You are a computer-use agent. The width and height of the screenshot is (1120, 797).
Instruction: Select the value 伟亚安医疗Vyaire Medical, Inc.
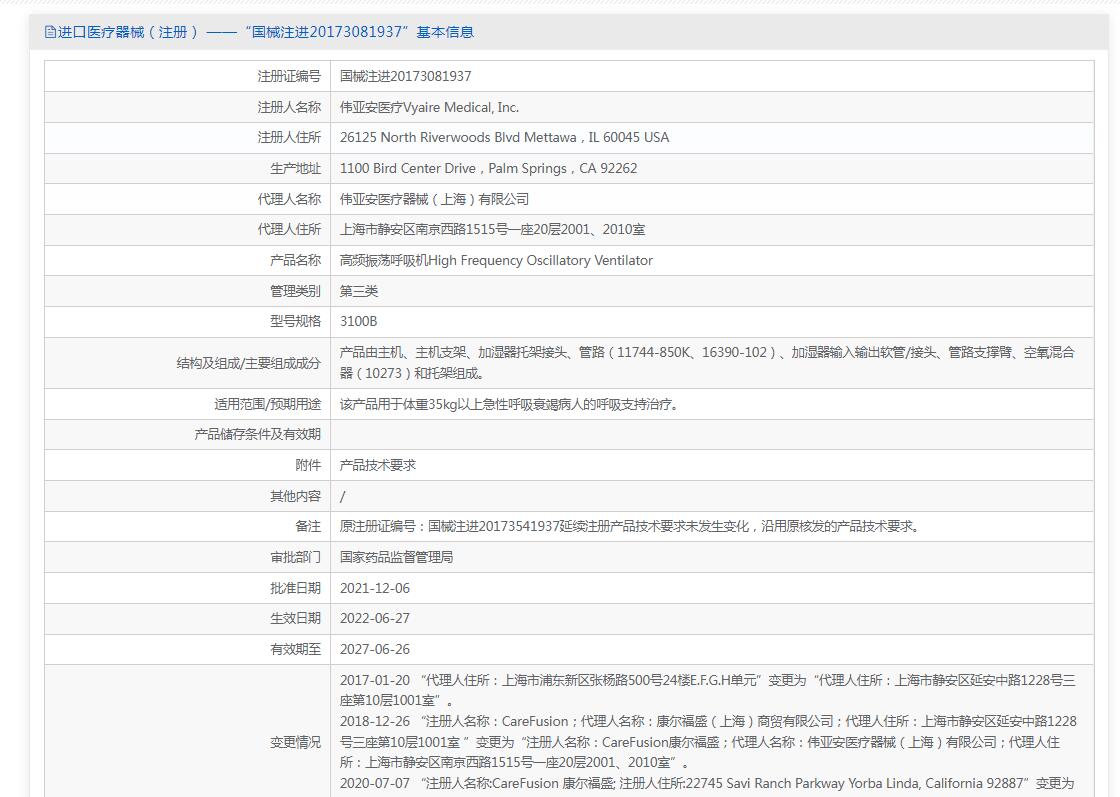click(429, 107)
